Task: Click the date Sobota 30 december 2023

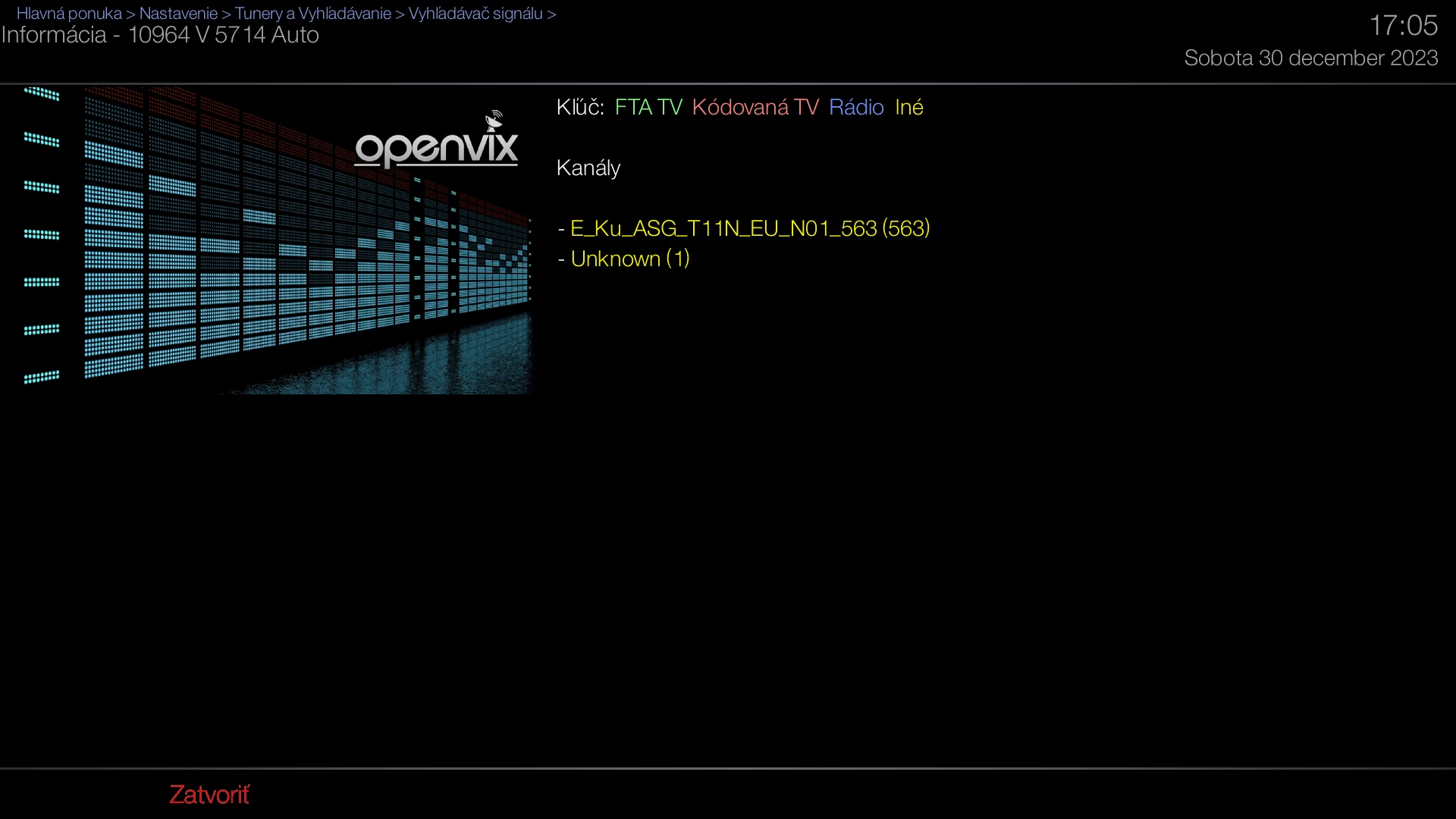Action: 1310,58
